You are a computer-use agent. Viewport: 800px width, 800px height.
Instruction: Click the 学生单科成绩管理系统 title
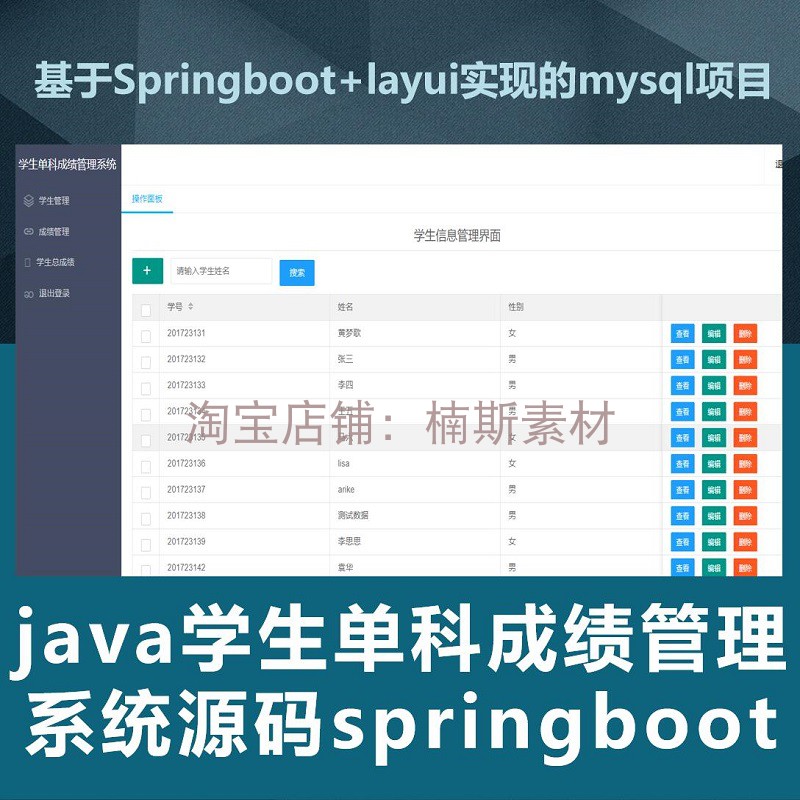(x=67, y=164)
